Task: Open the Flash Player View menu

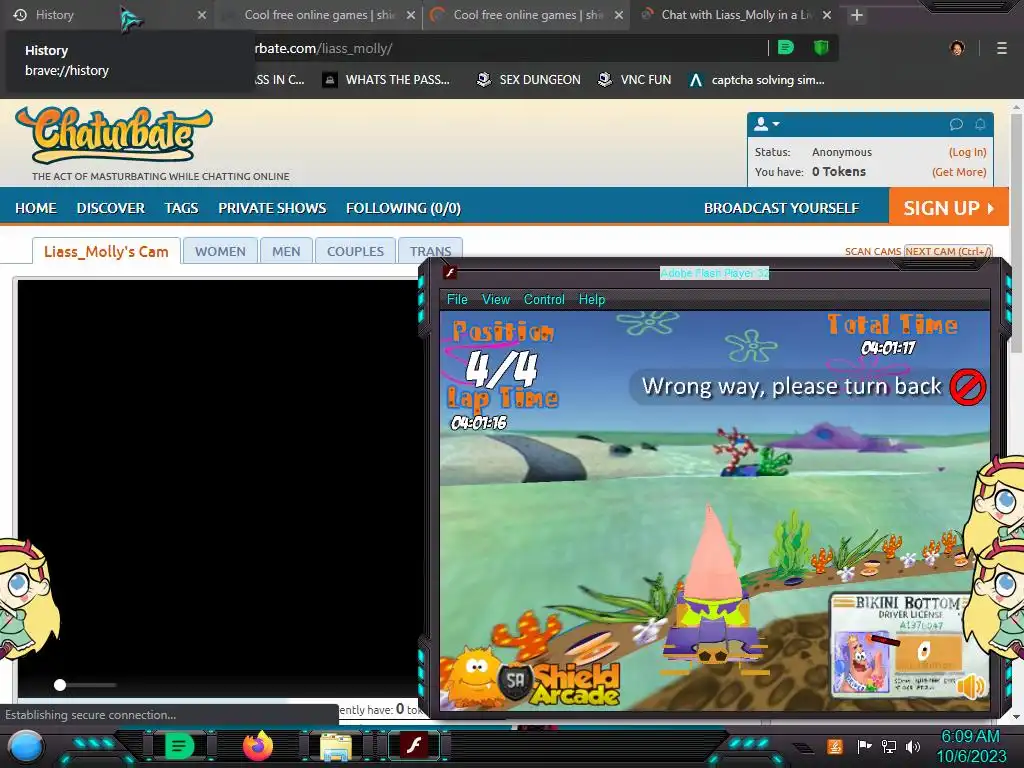Action: pyautogui.click(x=496, y=299)
